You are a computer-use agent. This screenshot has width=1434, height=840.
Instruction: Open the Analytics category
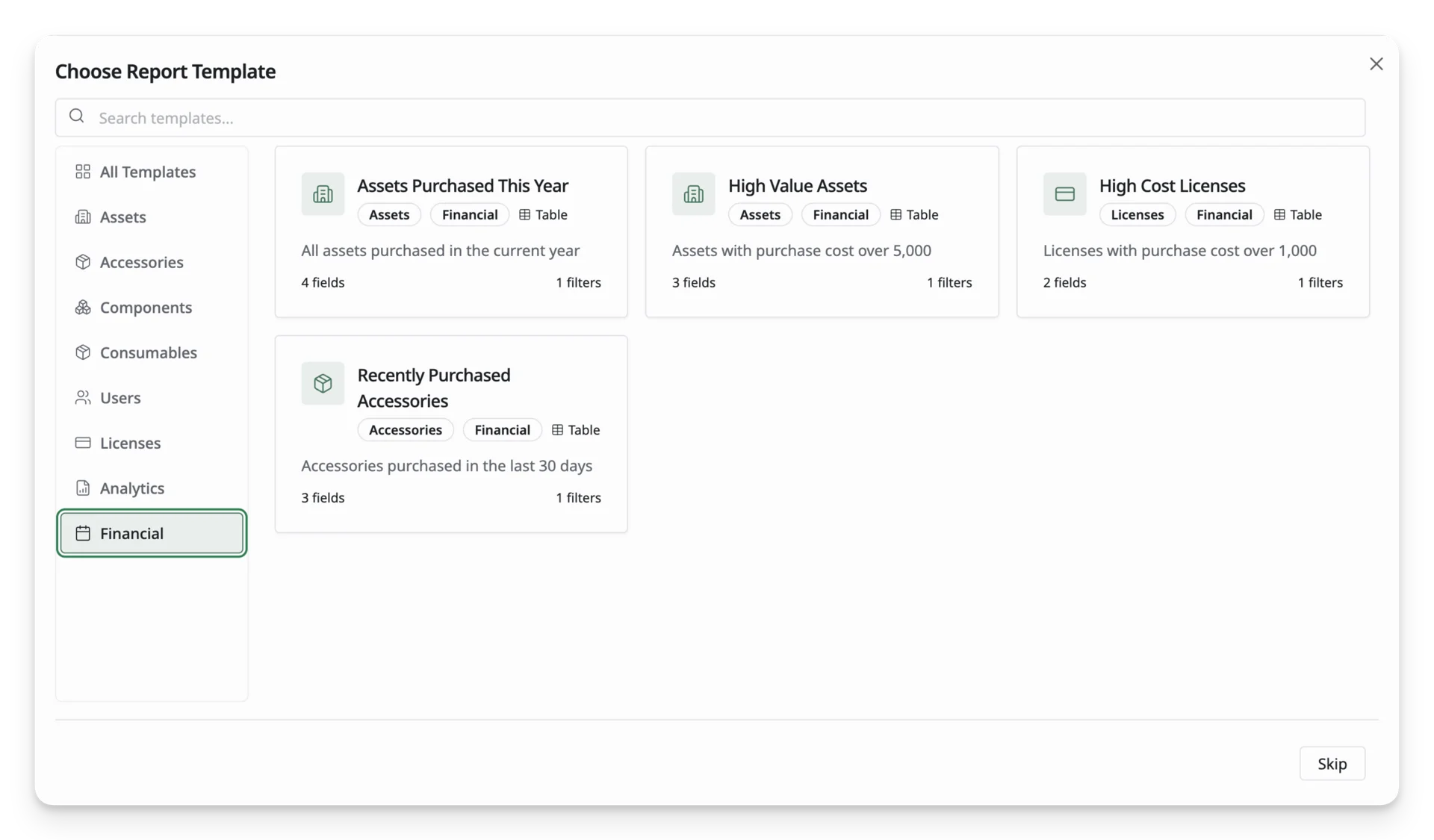152,488
